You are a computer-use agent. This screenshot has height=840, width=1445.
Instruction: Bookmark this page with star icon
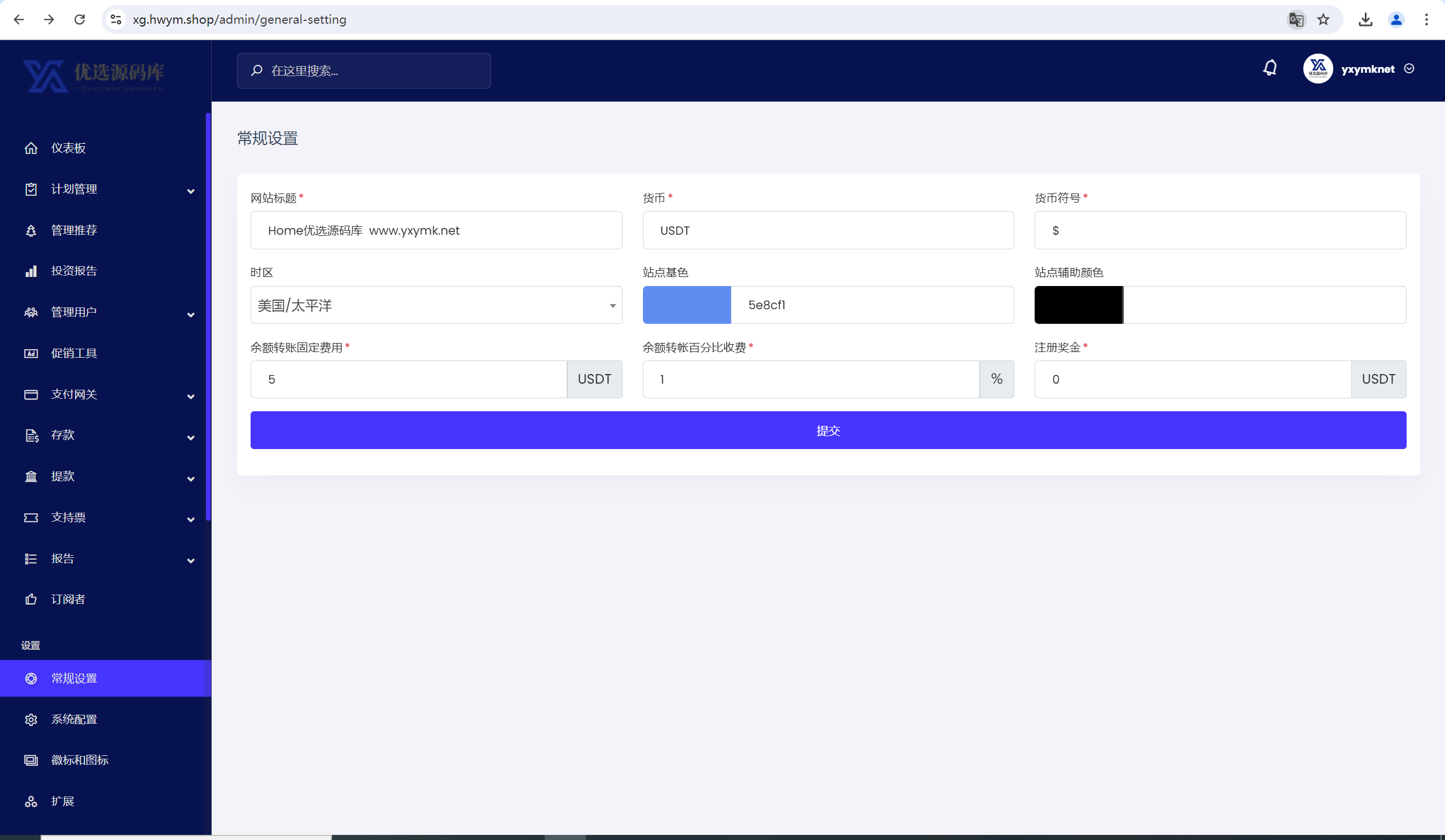[x=1324, y=20]
